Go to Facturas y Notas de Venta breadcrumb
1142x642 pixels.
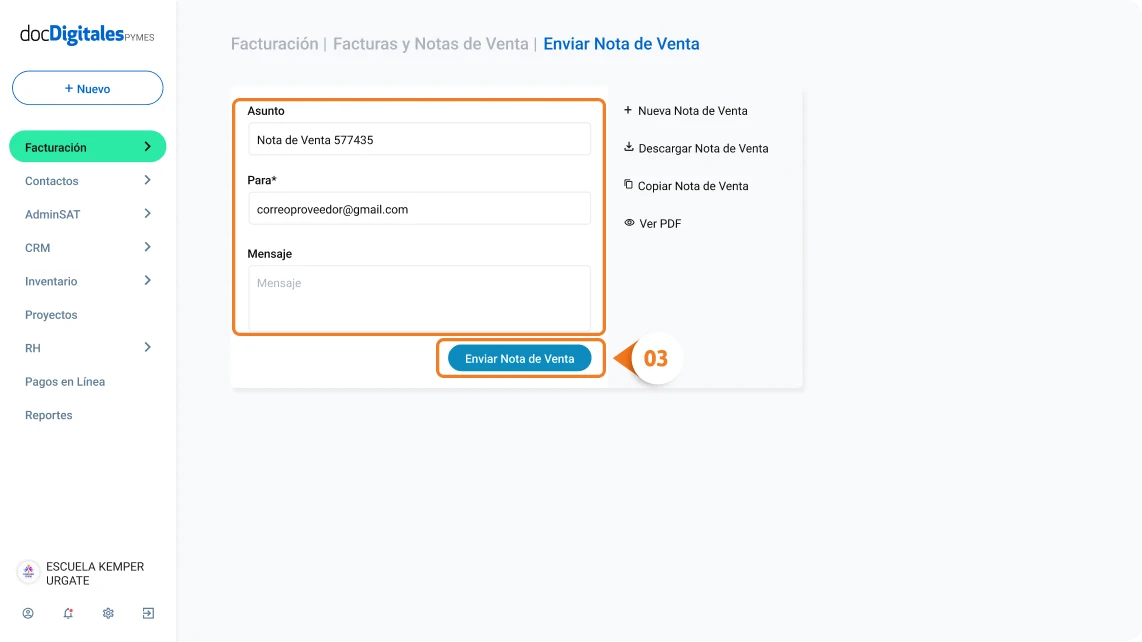coord(430,44)
